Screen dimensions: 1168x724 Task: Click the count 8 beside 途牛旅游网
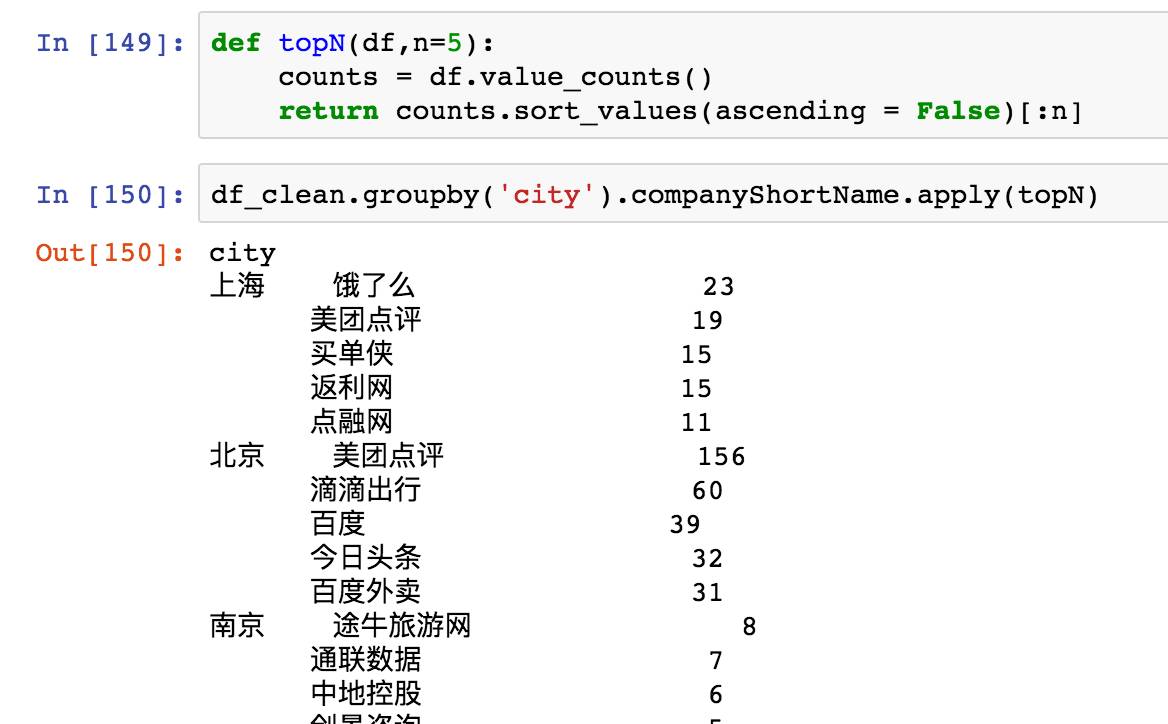tap(749, 627)
